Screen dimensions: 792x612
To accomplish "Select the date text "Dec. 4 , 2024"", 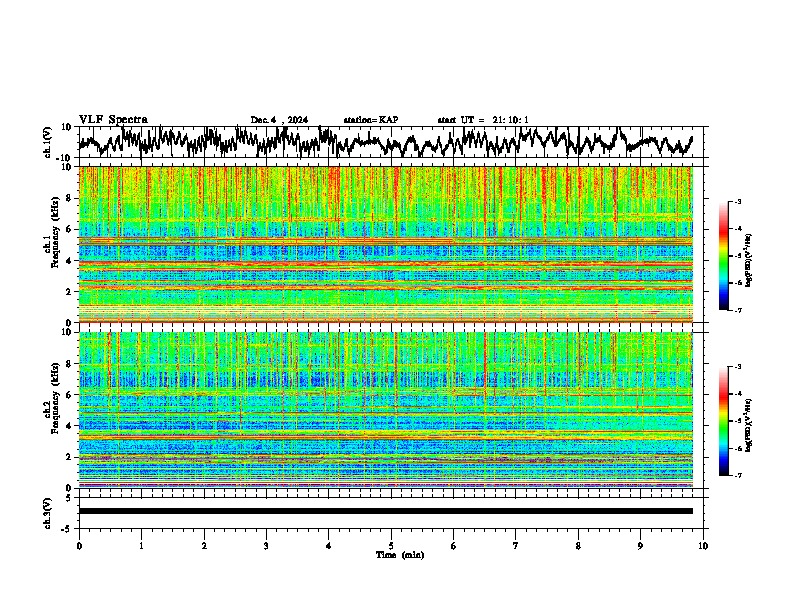I will (x=279, y=120).
